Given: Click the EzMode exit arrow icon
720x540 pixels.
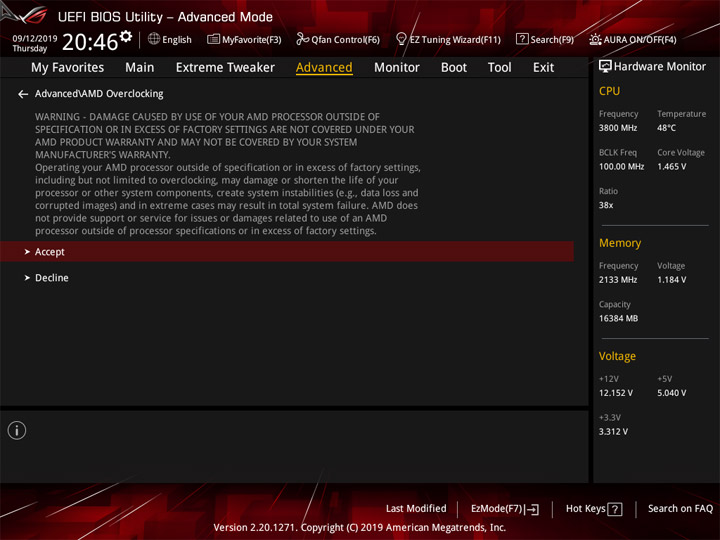Looking at the screenshot, I should coord(532,509).
